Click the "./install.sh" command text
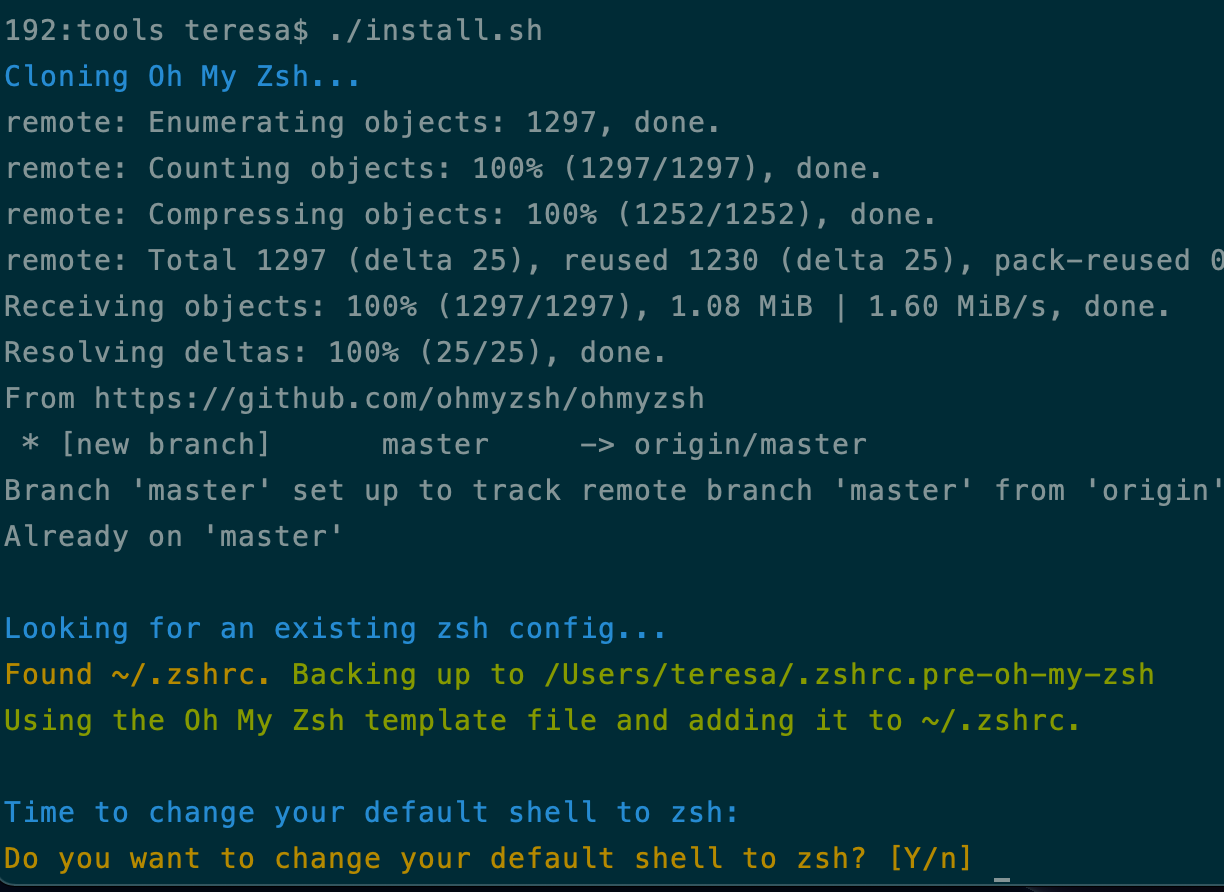The width and height of the screenshot is (1224, 892). pyautogui.click(x=436, y=31)
